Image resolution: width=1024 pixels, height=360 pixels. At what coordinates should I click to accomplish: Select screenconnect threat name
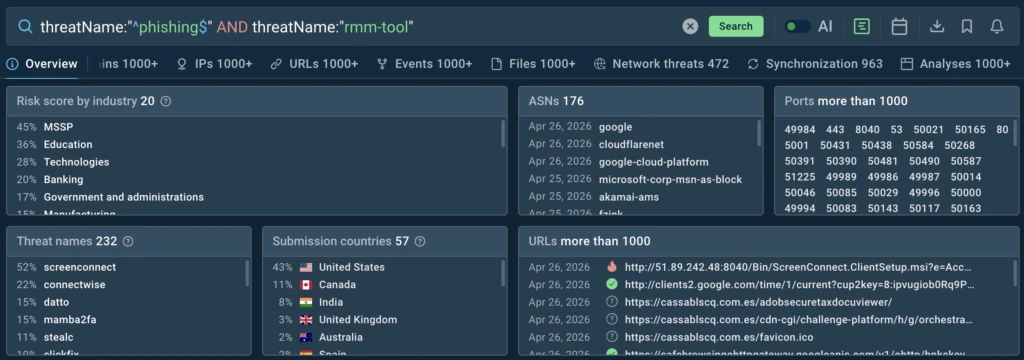pyautogui.click(x=80, y=267)
